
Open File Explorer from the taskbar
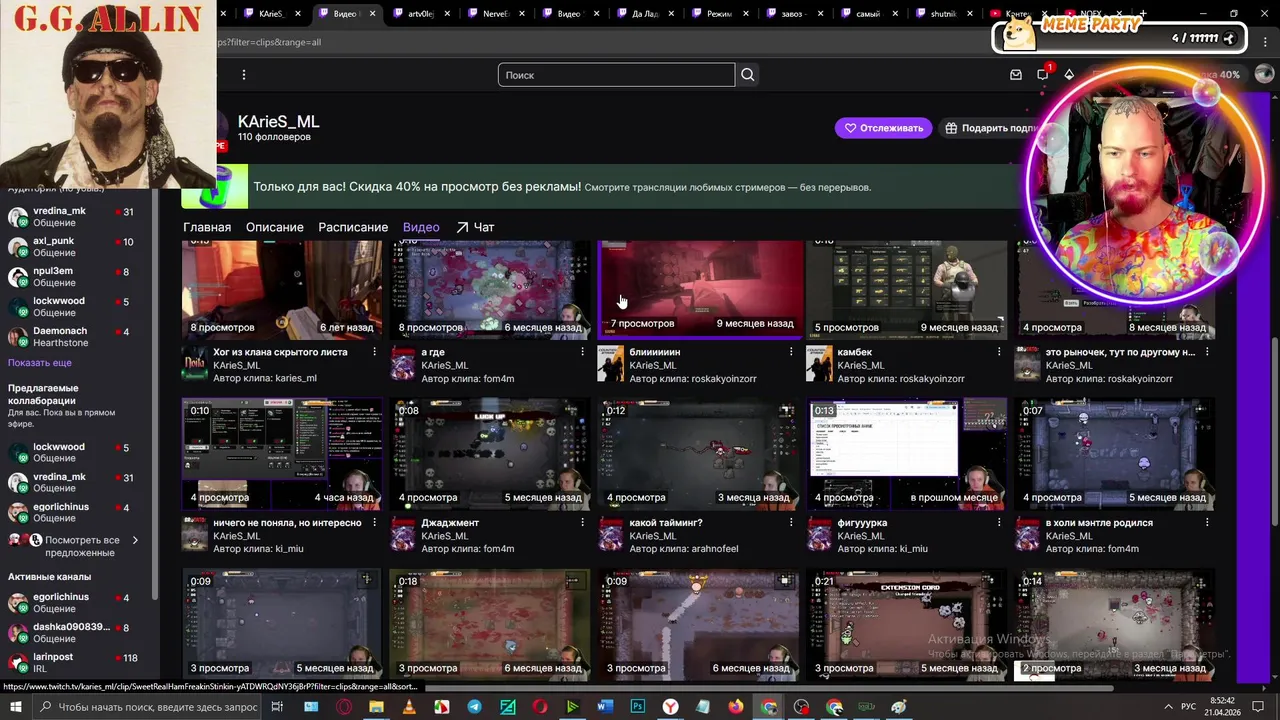tap(376, 707)
